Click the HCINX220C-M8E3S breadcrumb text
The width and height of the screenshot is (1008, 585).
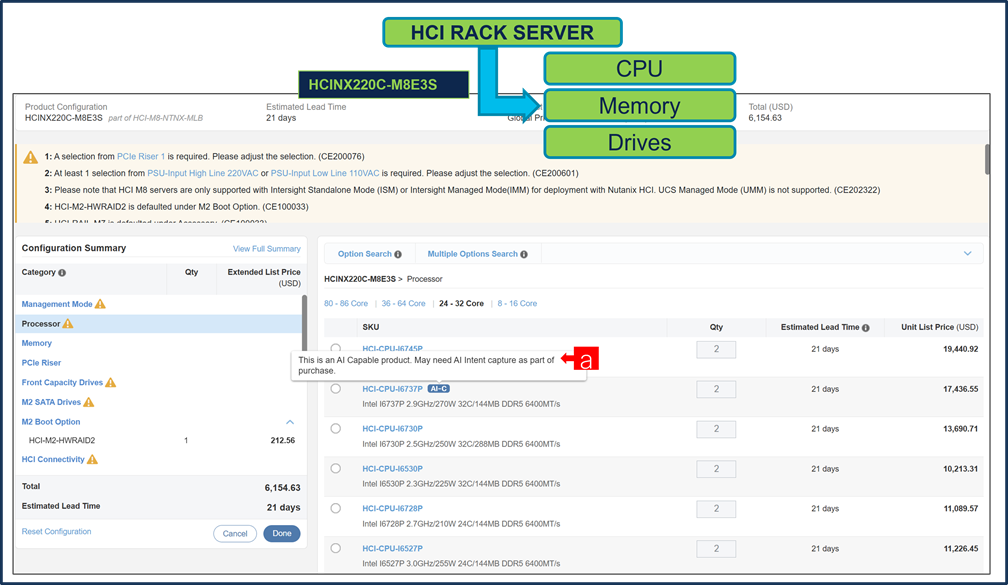pos(360,279)
